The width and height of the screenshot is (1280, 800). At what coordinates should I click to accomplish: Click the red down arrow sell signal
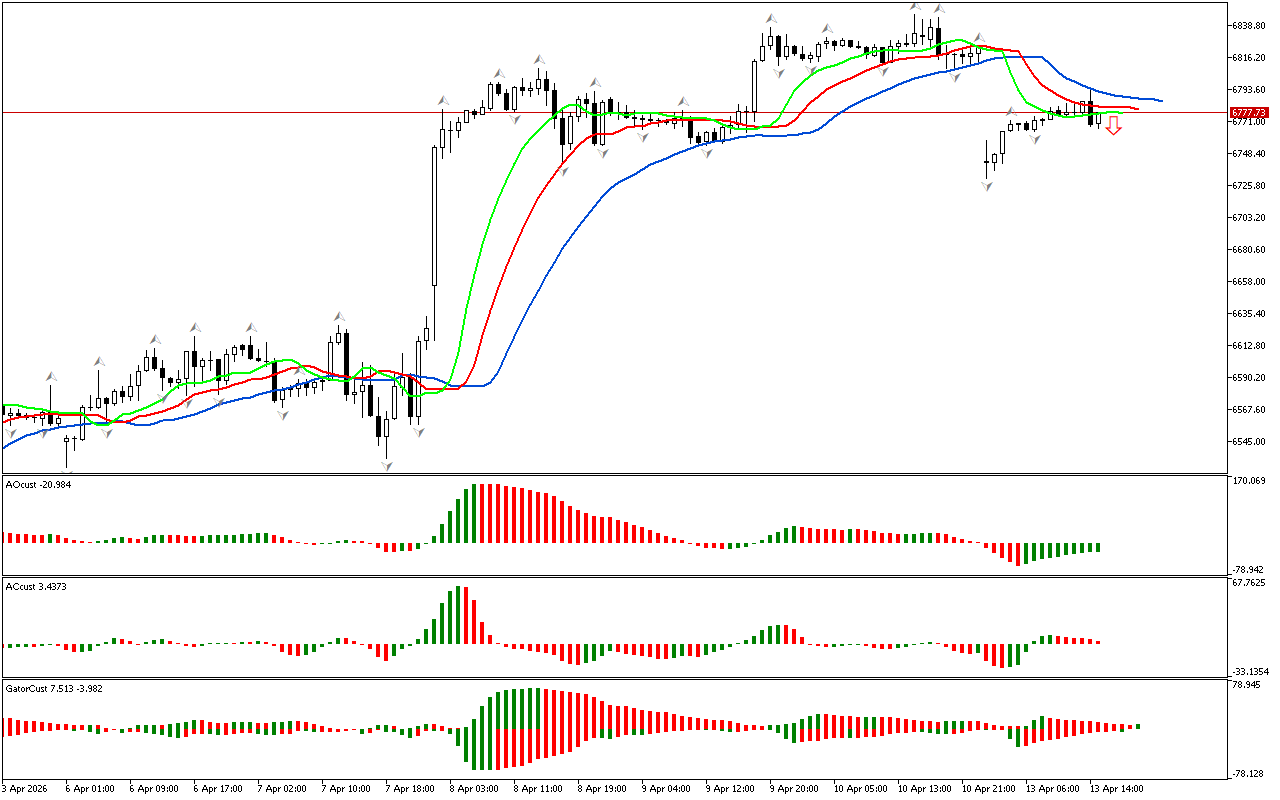1113,126
